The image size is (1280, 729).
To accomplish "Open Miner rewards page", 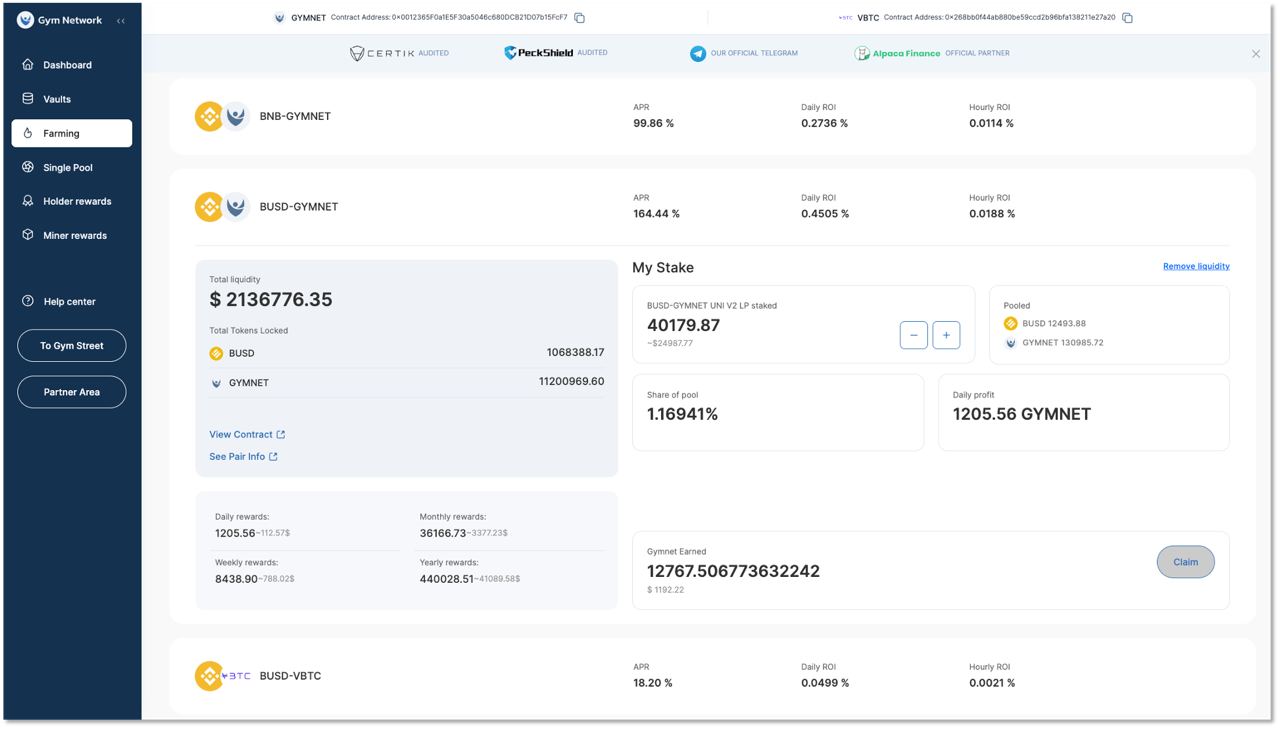I will [74, 236].
